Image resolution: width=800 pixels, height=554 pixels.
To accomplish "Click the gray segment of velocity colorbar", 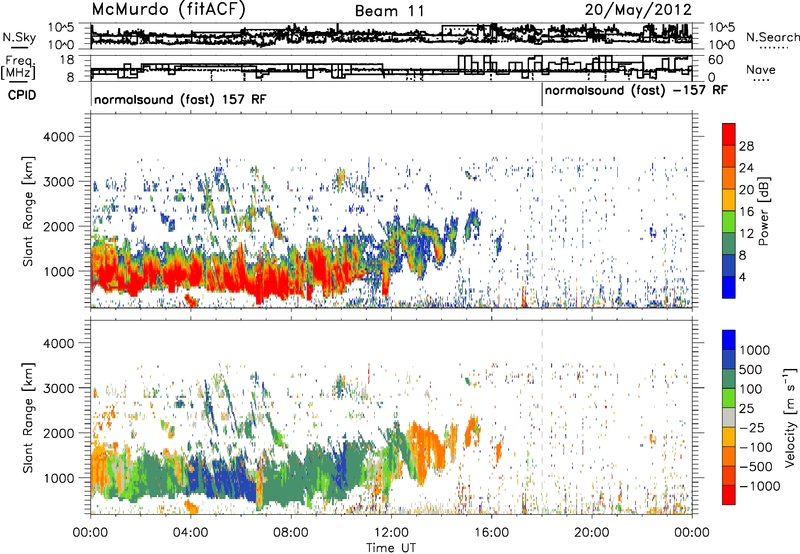I will 729,417.
